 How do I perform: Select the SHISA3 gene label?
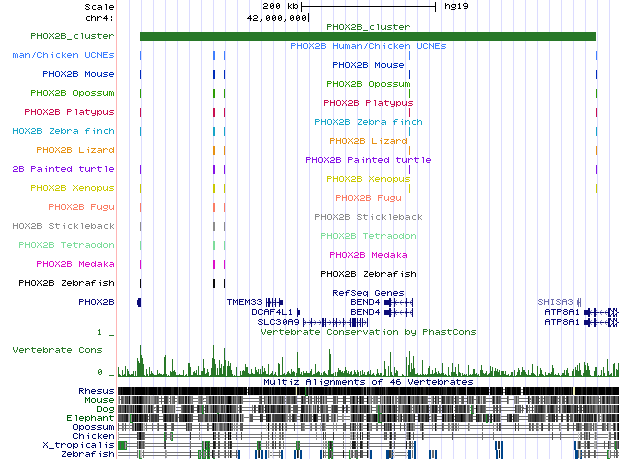[556, 301]
